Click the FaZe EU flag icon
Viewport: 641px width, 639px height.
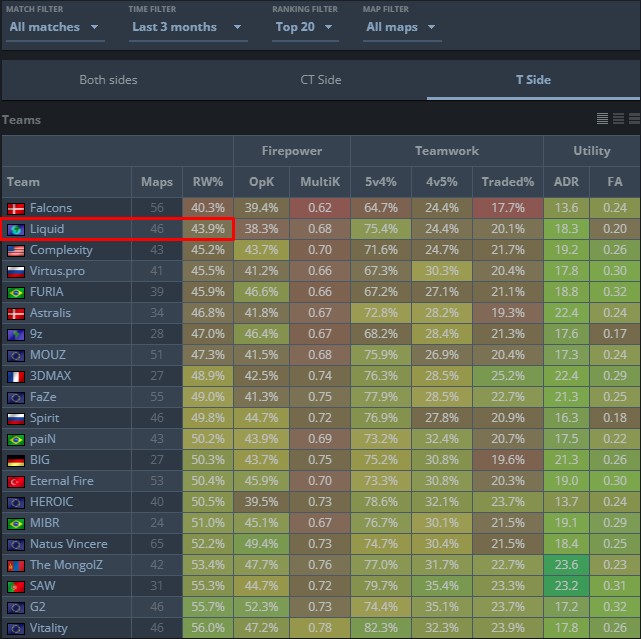tap(16, 397)
